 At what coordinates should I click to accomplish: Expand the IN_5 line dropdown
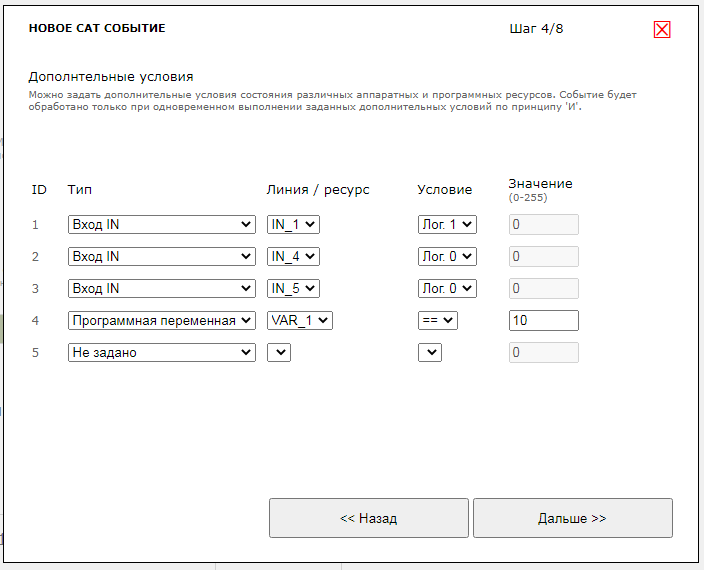click(293, 289)
